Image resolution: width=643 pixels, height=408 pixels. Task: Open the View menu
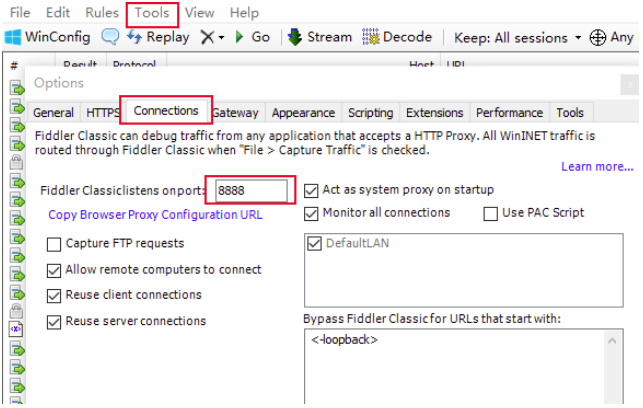point(199,13)
